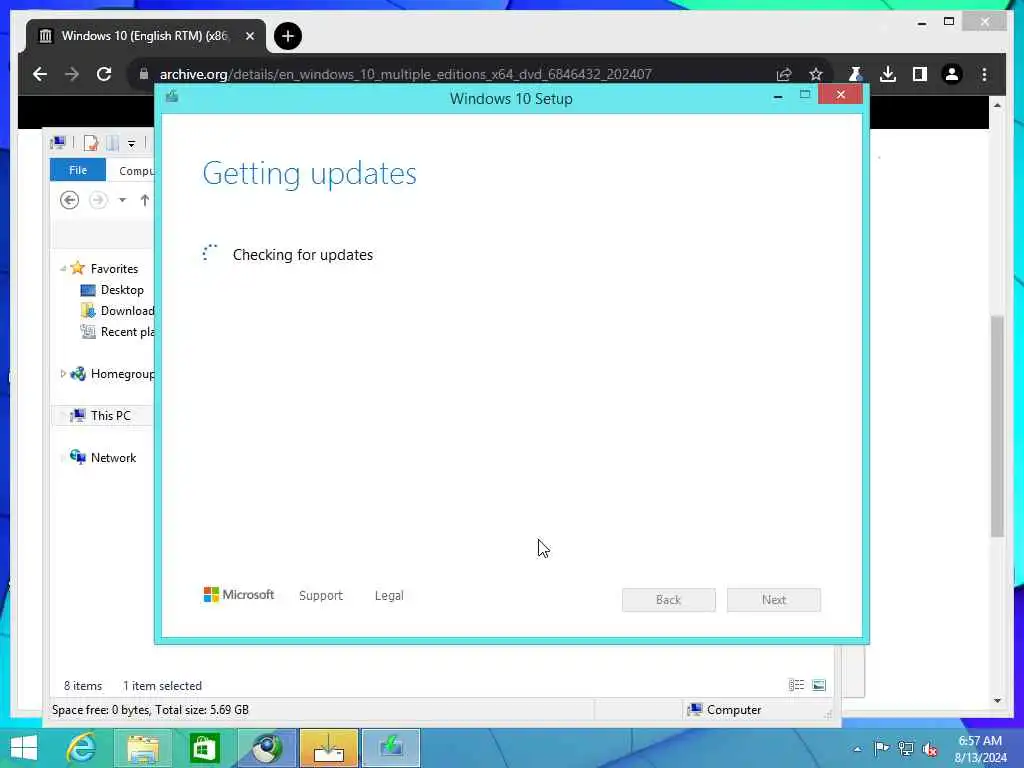
Task: Open Chrome three-dot menu
Action: [984, 74]
